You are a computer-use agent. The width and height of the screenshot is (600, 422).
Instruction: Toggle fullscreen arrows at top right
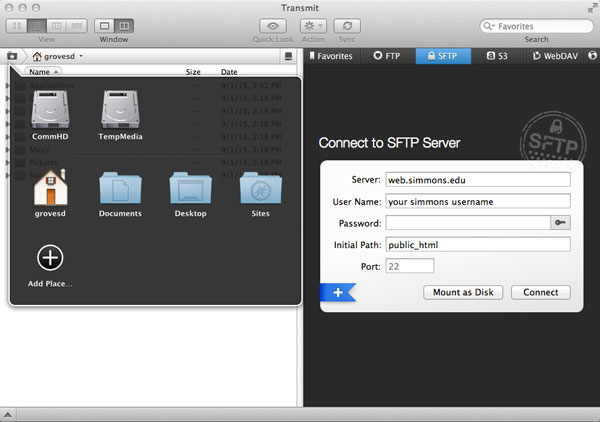[592, 7]
